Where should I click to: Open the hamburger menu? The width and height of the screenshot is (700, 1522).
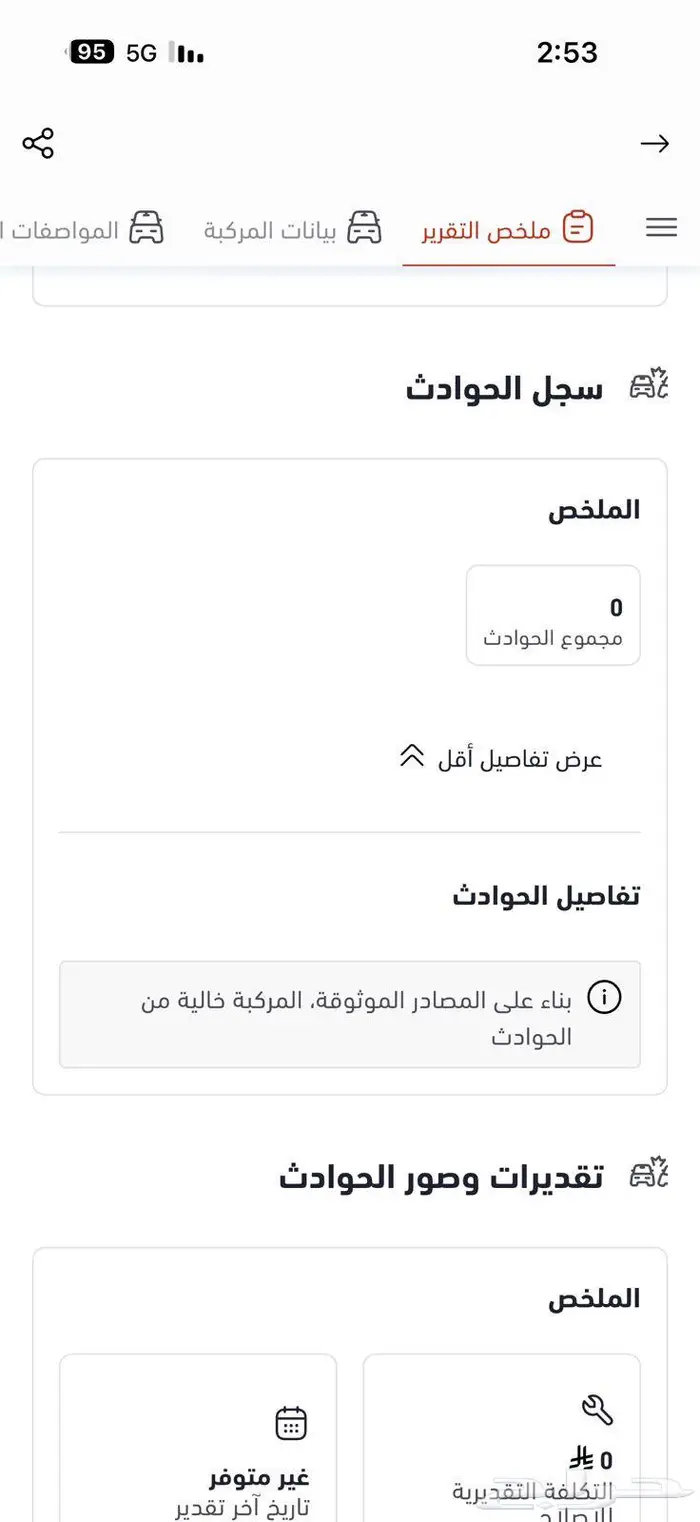tap(661, 227)
